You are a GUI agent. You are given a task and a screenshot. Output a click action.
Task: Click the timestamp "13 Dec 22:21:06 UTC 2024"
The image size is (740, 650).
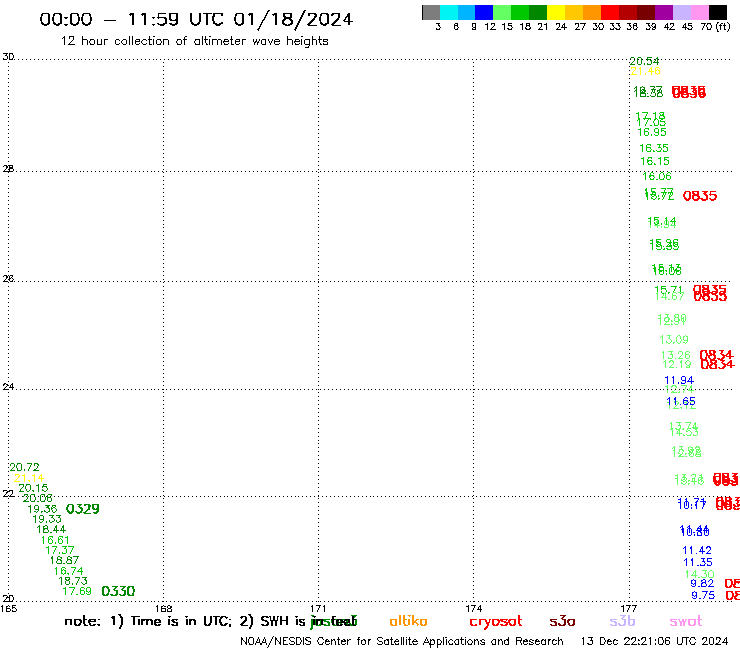[654, 642]
